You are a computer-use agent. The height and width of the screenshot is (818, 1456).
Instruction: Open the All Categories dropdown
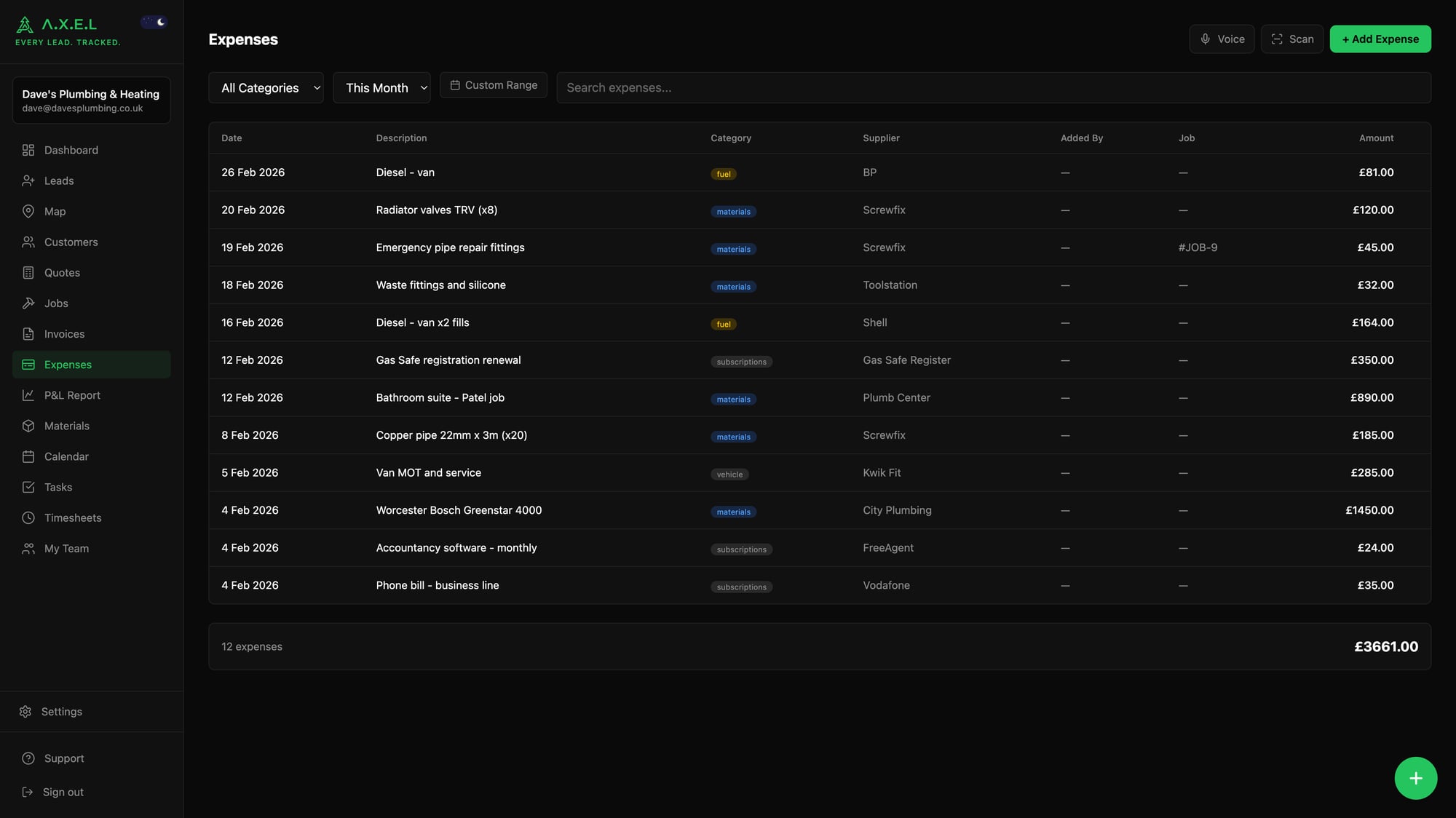coord(266,87)
